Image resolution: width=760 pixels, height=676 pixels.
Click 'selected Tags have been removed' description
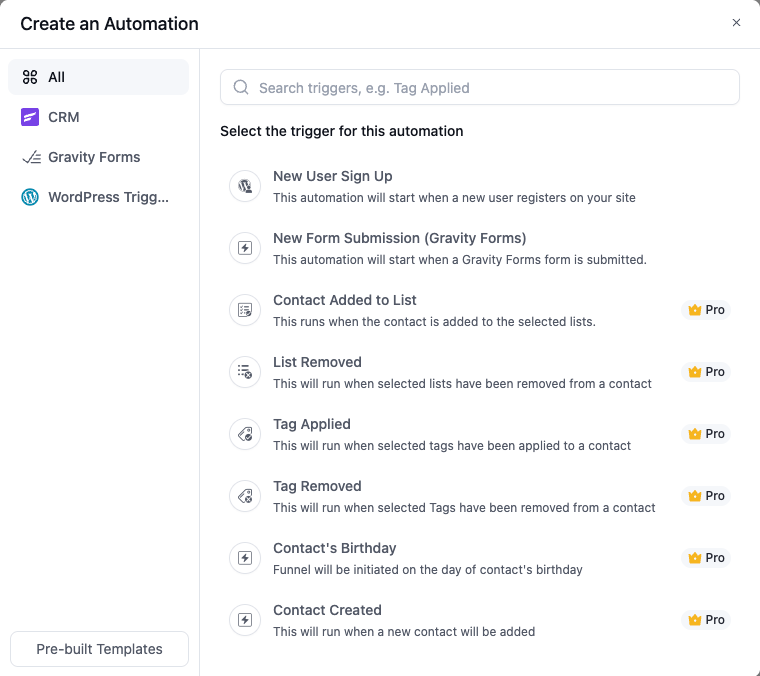tap(464, 508)
